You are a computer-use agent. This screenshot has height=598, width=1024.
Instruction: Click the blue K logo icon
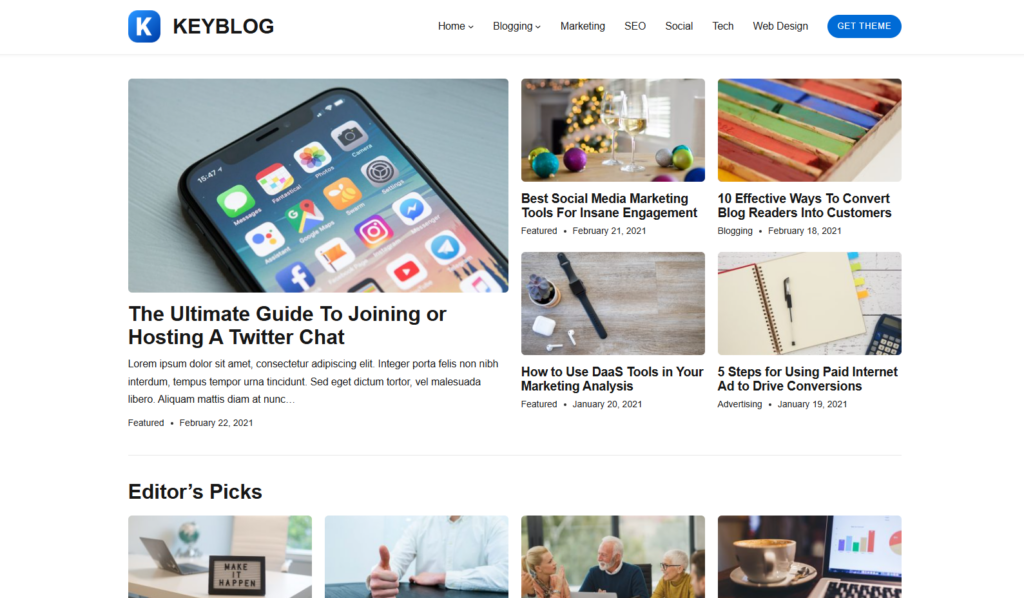[x=144, y=26]
